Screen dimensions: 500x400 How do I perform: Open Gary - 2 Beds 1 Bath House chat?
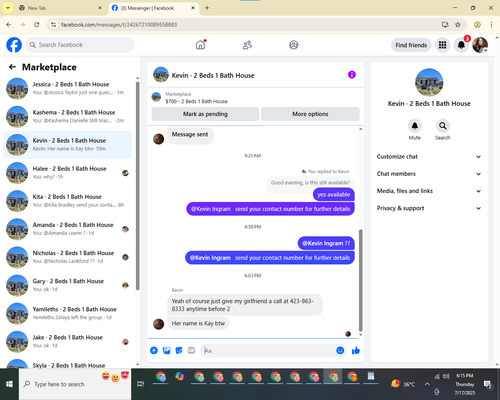68,285
